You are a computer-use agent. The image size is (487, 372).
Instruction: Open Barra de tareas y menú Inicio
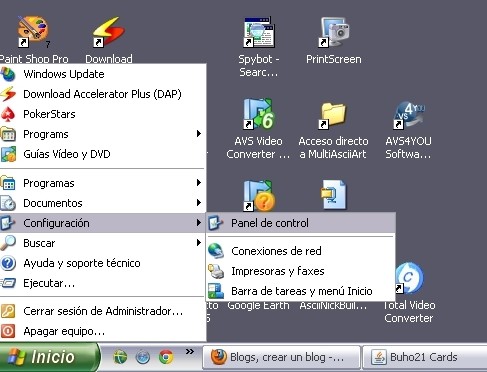point(301,291)
